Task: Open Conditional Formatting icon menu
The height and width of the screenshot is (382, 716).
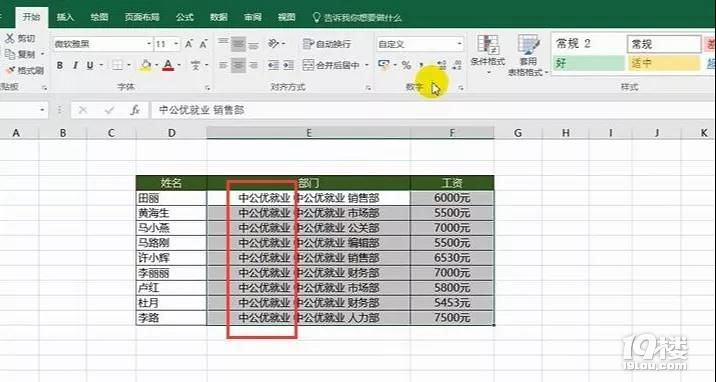Action: coord(488,44)
